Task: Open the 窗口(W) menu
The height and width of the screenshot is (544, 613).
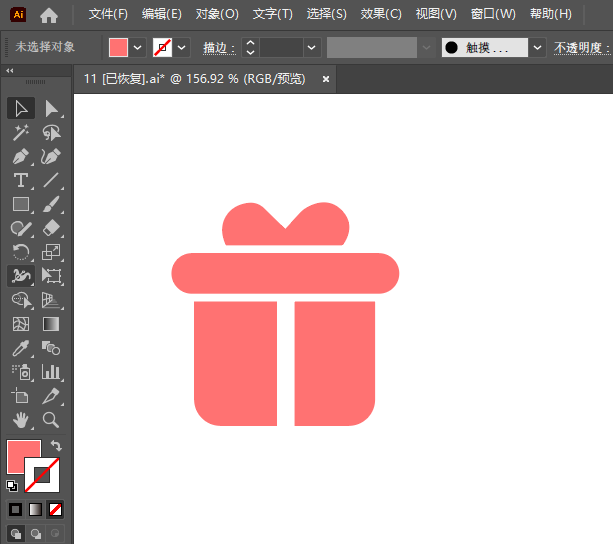Action: (493, 14)
